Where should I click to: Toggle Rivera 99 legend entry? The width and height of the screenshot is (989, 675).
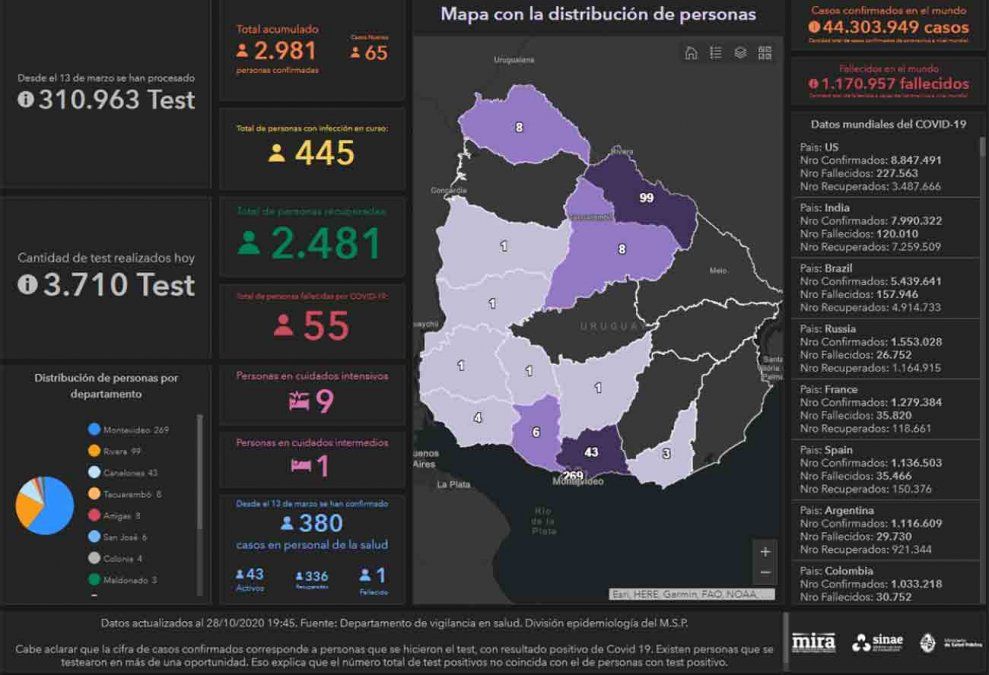pyautogui.click(x=120, y=451)
